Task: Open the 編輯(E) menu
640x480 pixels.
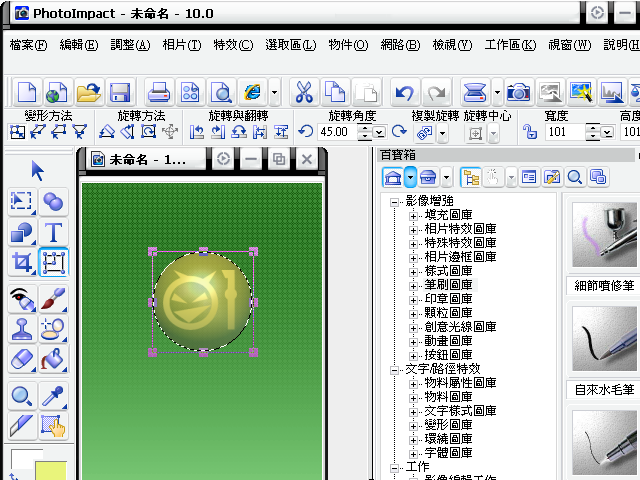Action: click(79, 44)
